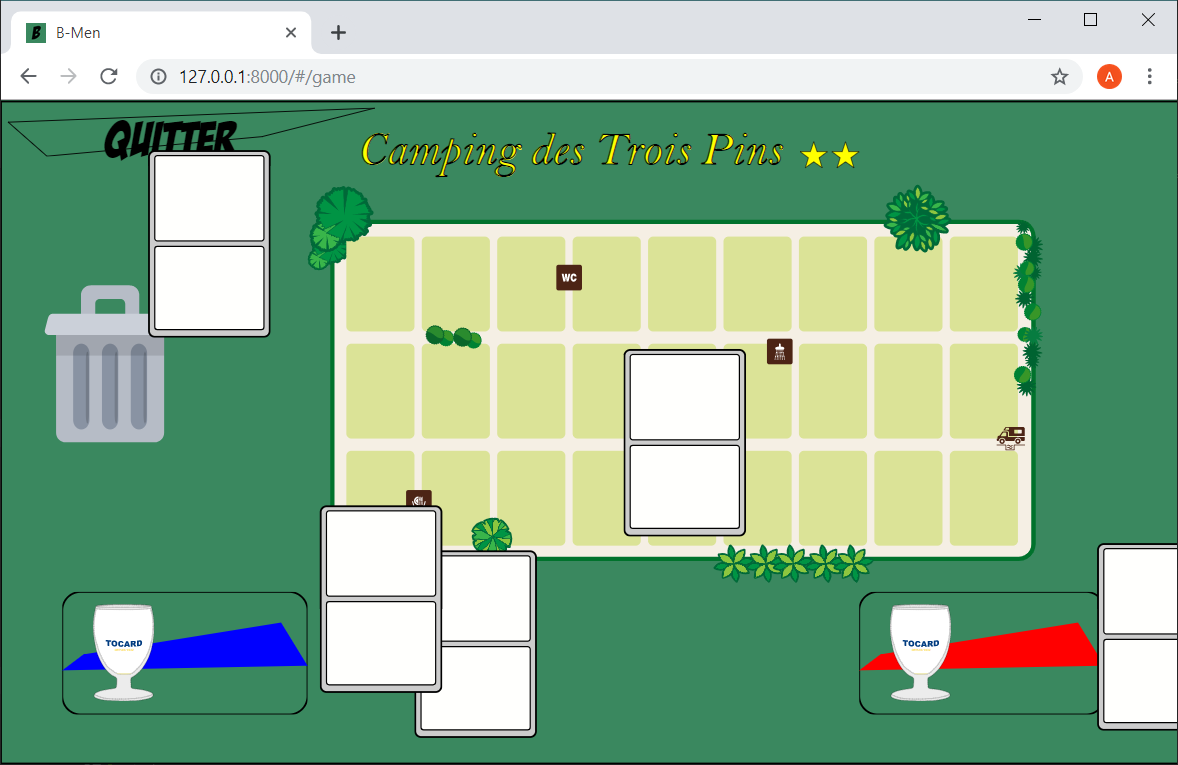The height and width of the screenshot is (765, 1178).
Task: Click the camper van icon
Action: (x=1011, y=437)
